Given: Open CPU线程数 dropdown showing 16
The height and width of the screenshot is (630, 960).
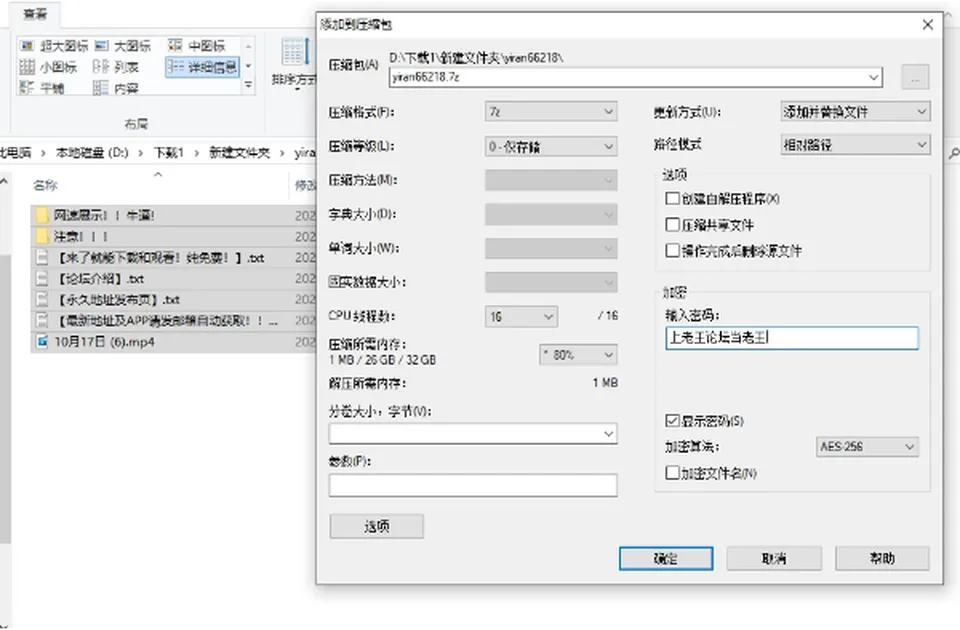Looking at the screenshot, I should click(521, 317).
